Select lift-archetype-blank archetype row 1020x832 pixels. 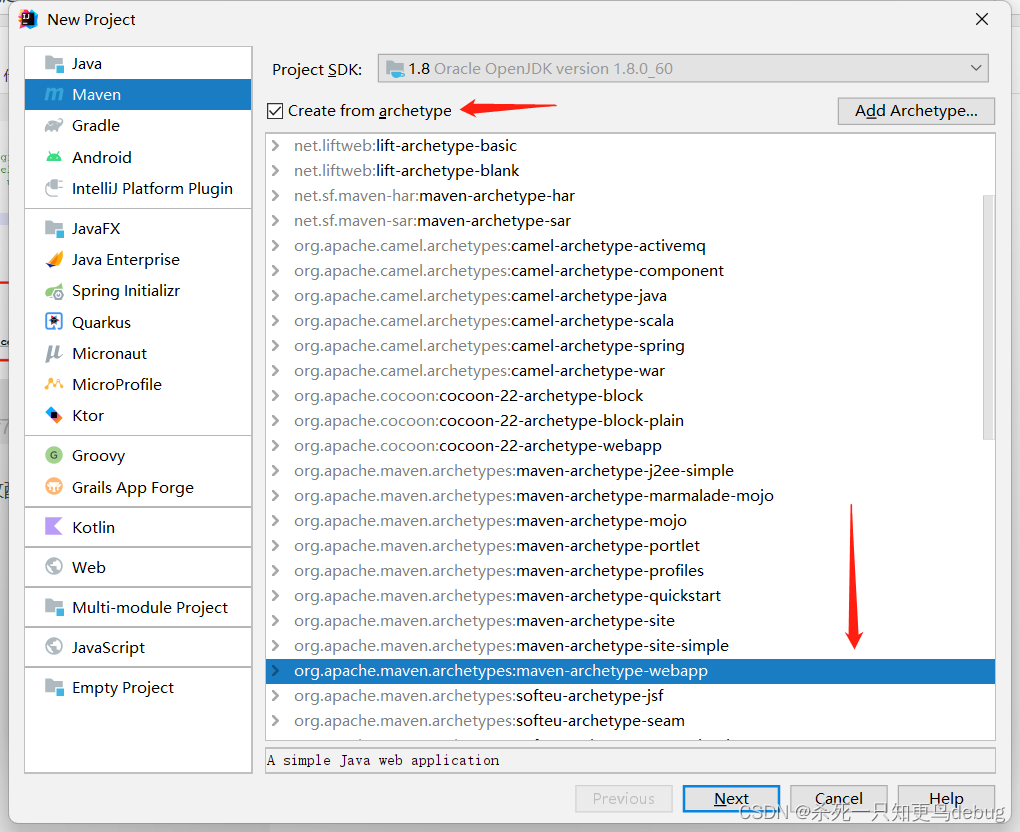tap(630, 171)
